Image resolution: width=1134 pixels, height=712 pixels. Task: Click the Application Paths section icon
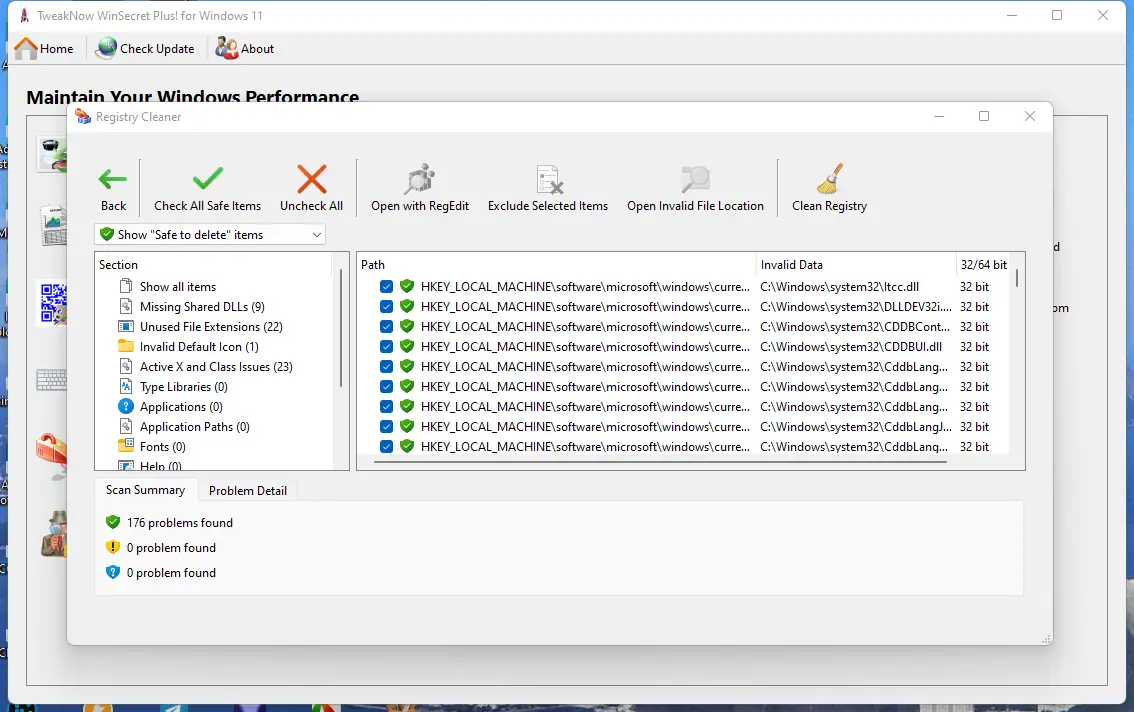[x=126, y=426]
